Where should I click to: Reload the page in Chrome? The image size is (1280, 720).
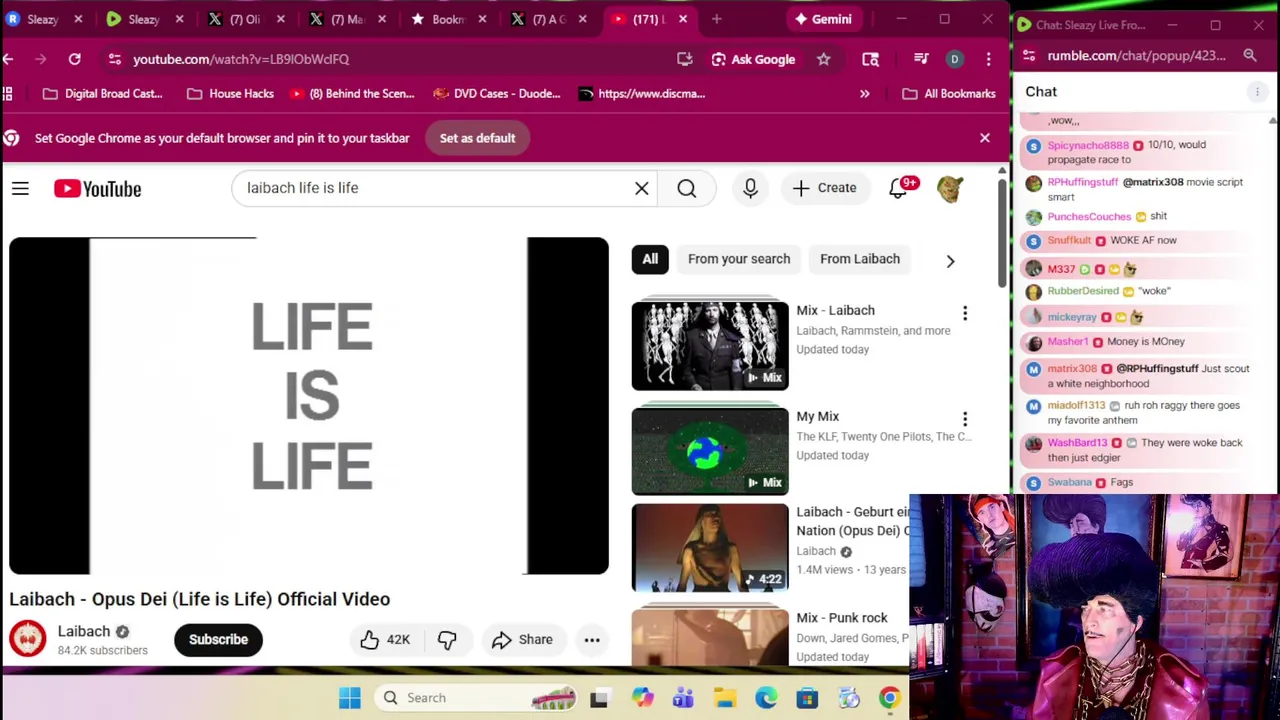74,59
